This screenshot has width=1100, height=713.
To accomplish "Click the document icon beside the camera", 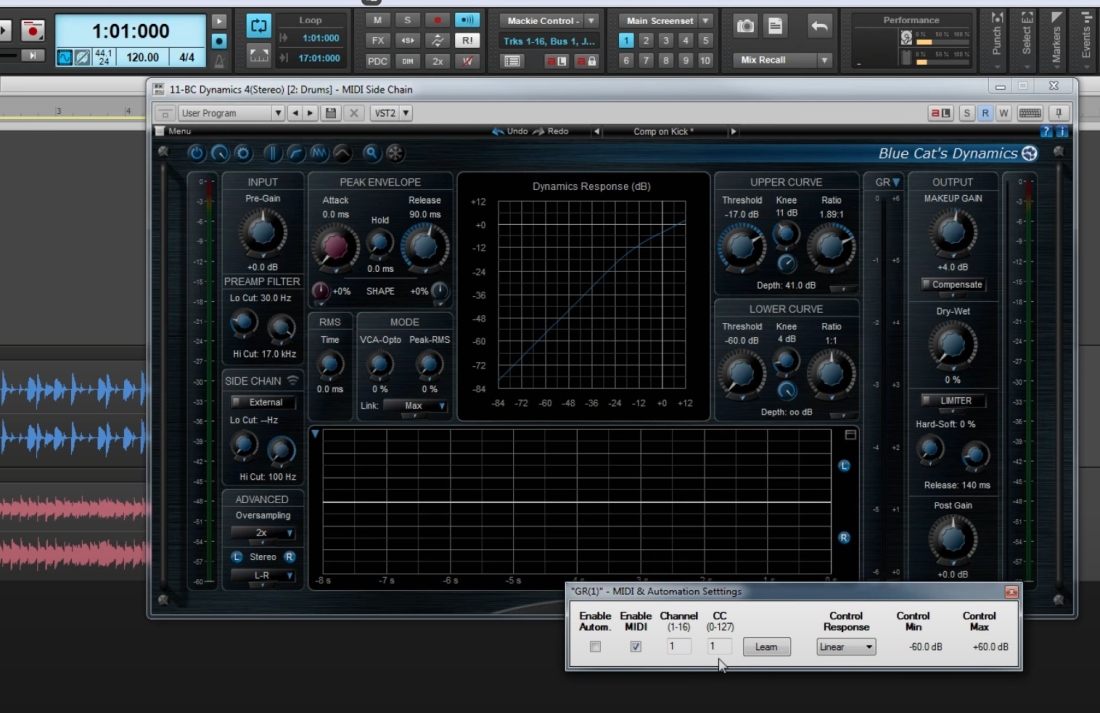I will (775, 27).
